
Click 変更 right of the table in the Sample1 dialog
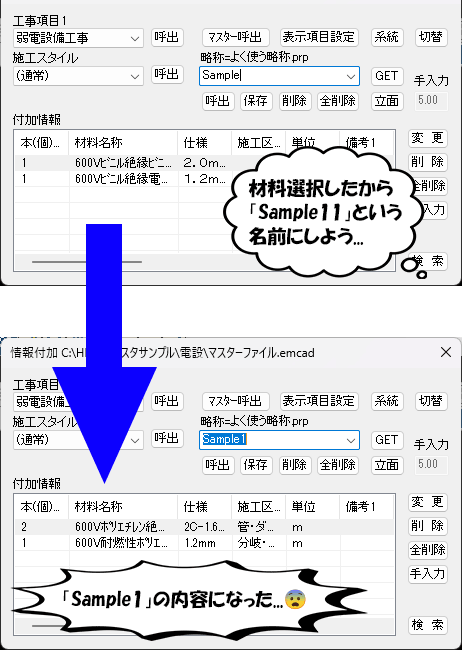[428, 502]
